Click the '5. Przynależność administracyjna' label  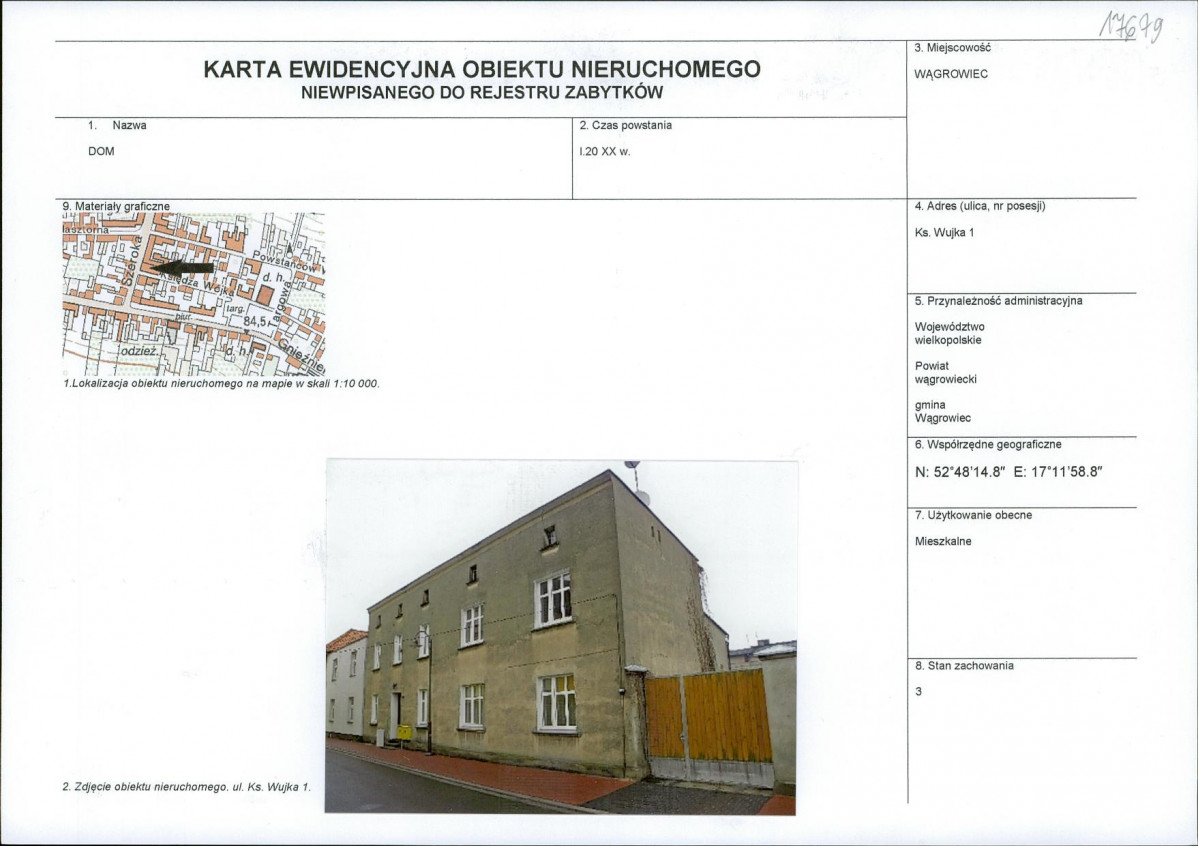[x=999, y=301]
